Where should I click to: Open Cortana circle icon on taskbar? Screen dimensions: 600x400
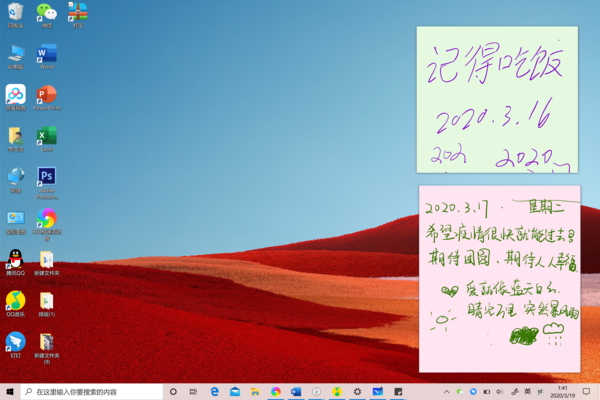pyautogui.click(x=173, y=392)
